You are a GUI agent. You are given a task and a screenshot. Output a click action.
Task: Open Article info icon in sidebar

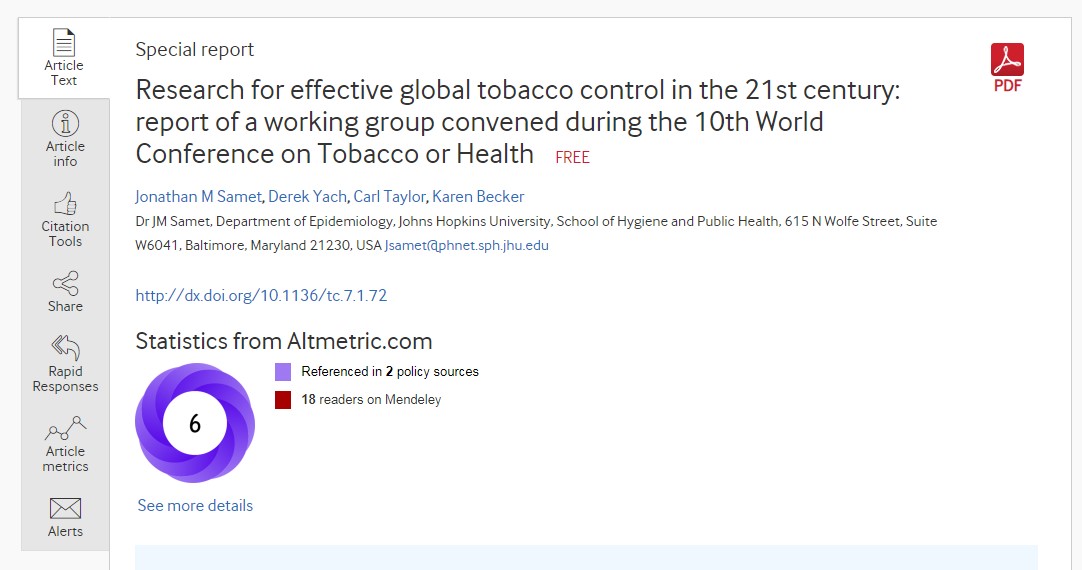pos(65,124)
